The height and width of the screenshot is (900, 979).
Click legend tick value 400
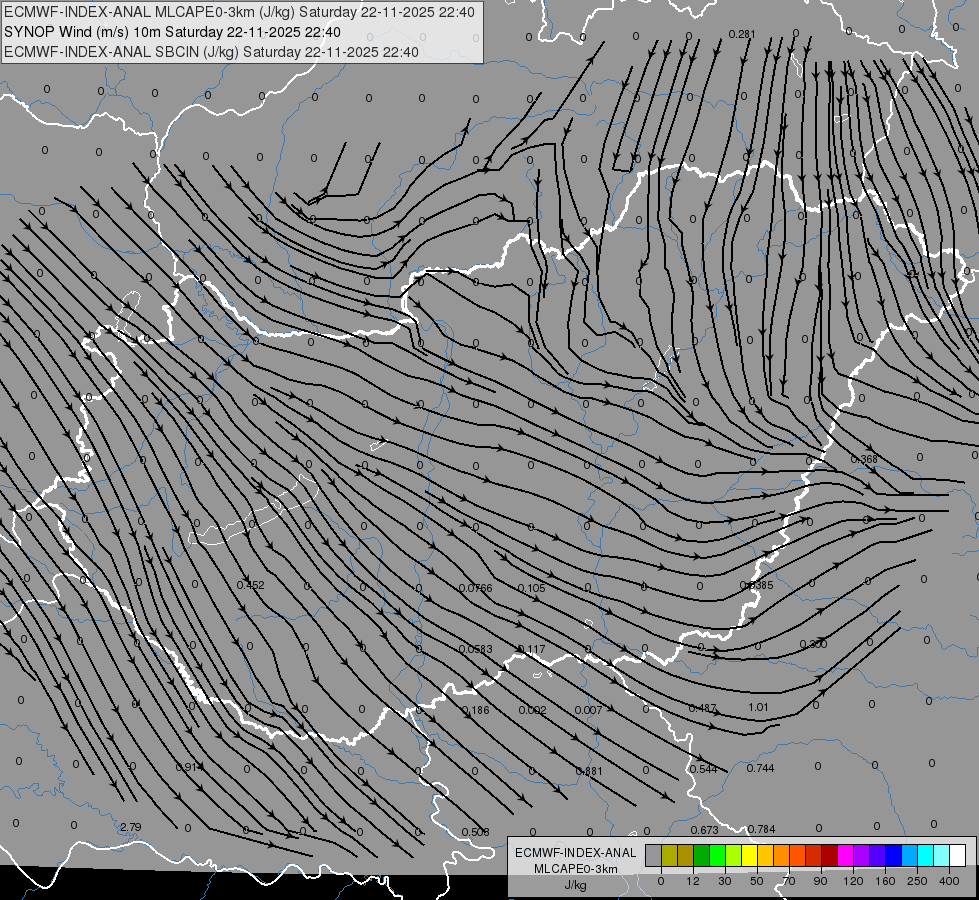949,881
